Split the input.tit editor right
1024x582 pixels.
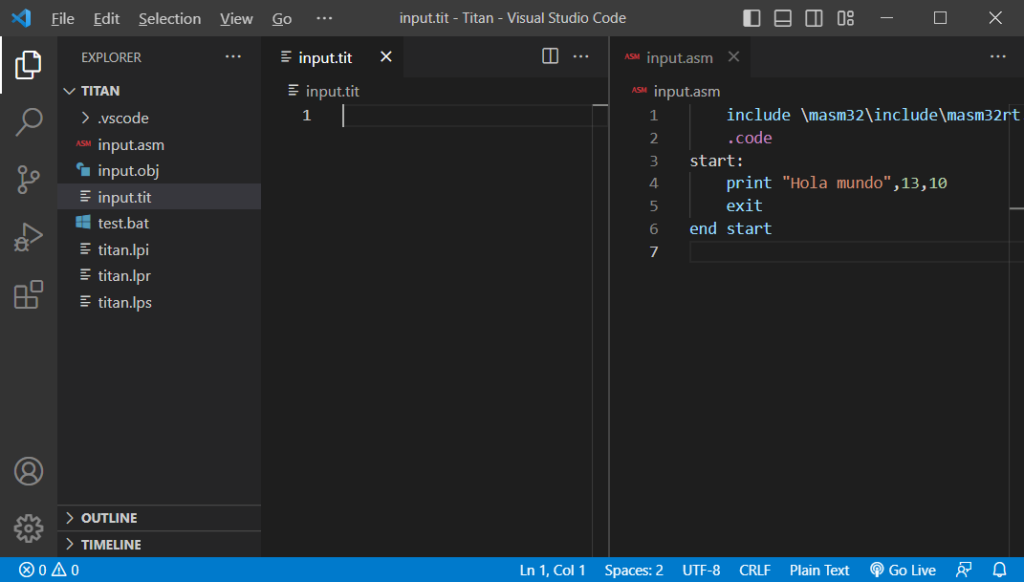point(551,56)
